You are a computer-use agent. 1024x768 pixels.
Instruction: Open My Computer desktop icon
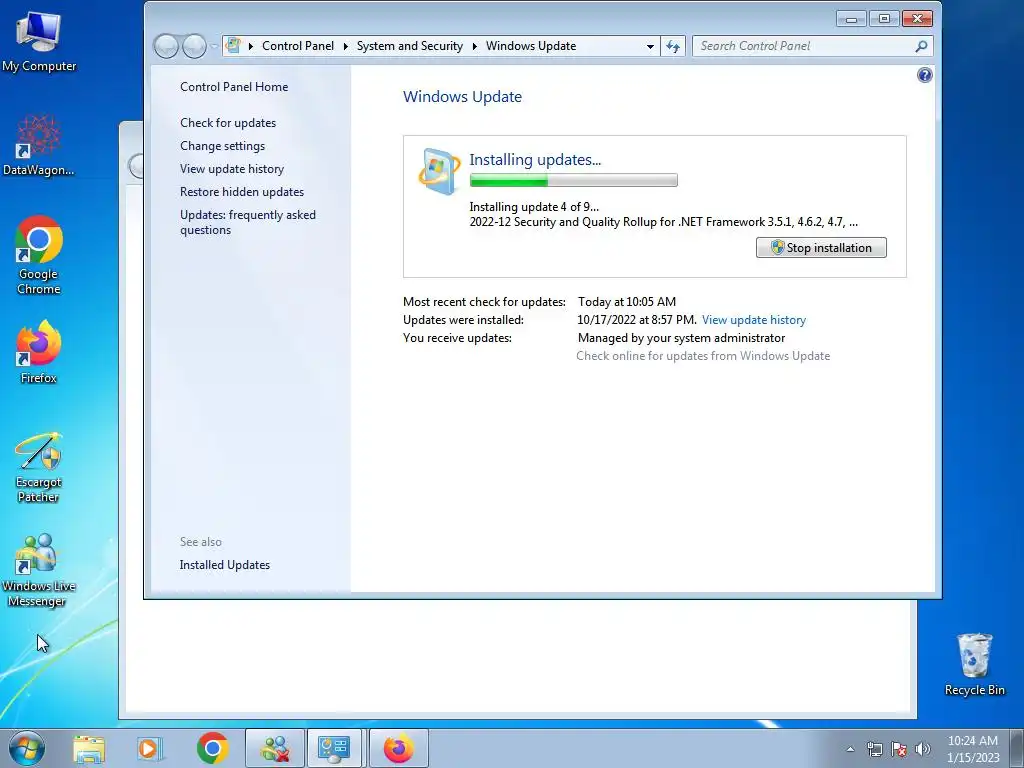(x=39, y=42)
